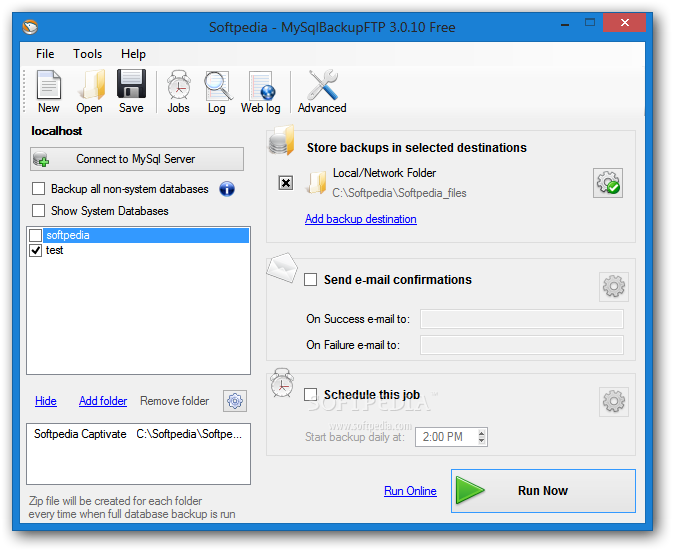Click Add backup destination link
The height and width of the screenshot is (551, 673).
[x=361, y=219]
